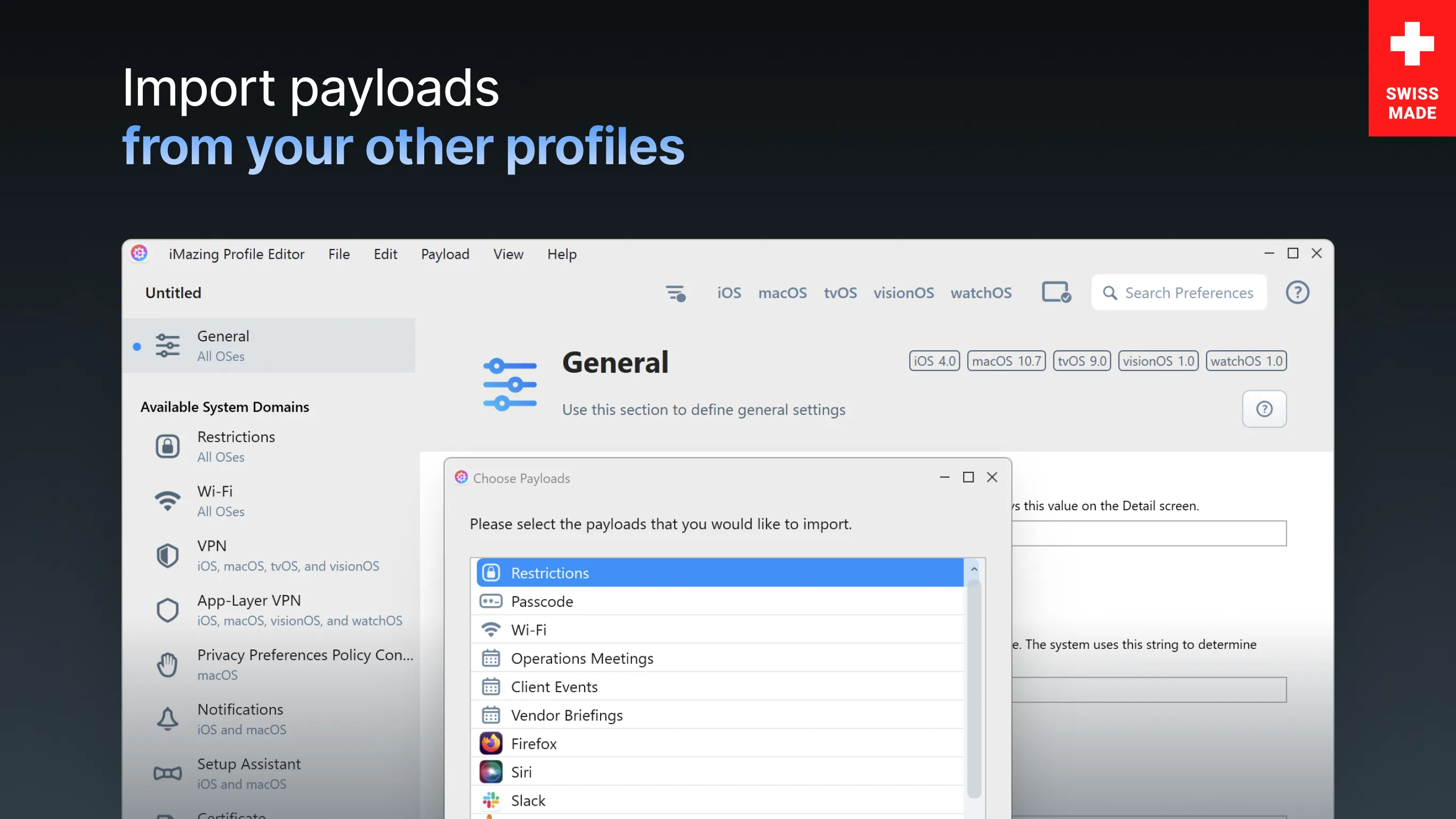
Task: Open the Edit menu
Action: pos(385,254)
